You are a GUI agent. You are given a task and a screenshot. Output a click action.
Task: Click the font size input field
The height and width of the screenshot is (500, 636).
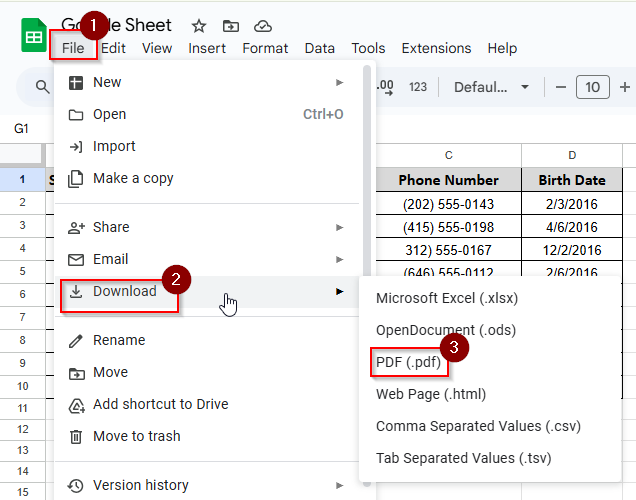coord(593,87)
